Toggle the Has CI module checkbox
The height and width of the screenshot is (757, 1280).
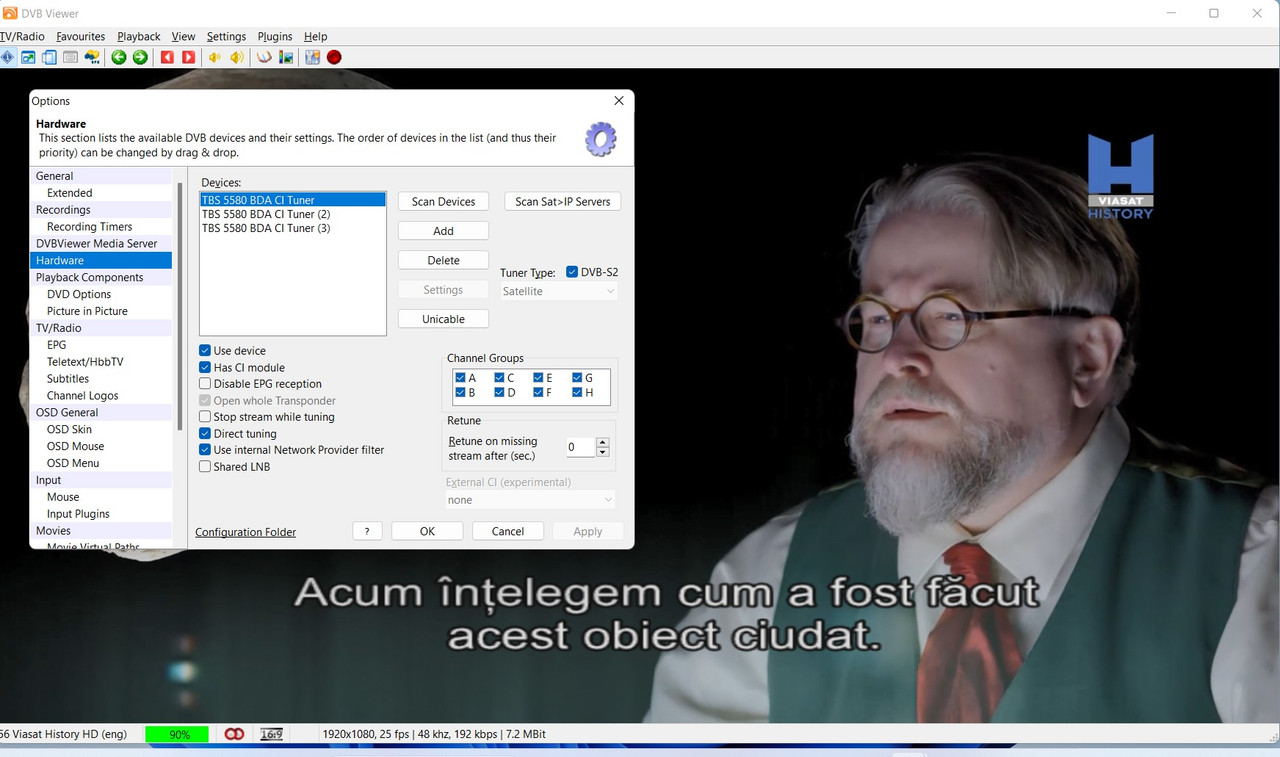pyautogui.click(x=205, y=367)
